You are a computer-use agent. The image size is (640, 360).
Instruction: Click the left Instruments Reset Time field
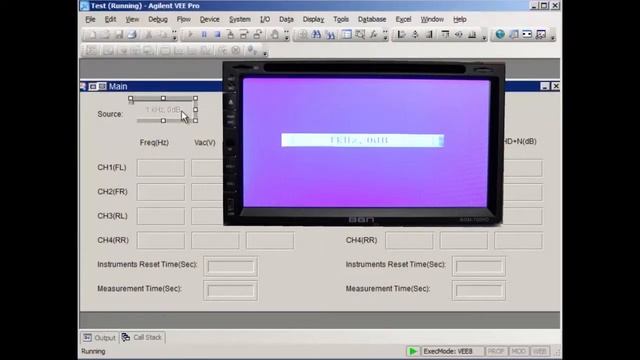(x=231, y=267)
